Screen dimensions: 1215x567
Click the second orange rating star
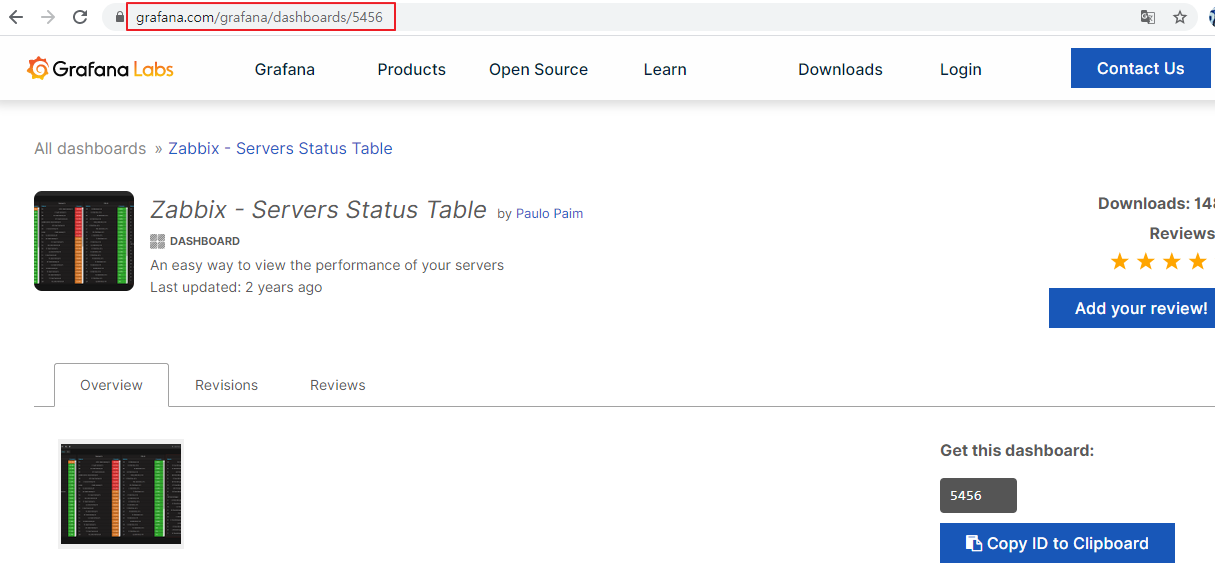(x=1146, y=261)
